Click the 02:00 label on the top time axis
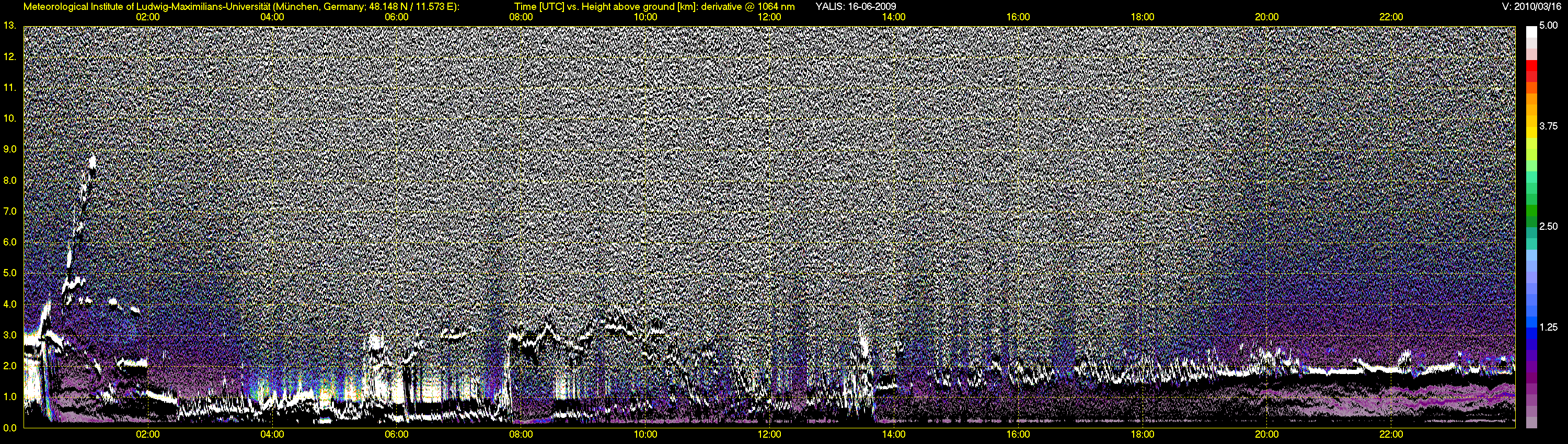 click(x=148, y=17)
